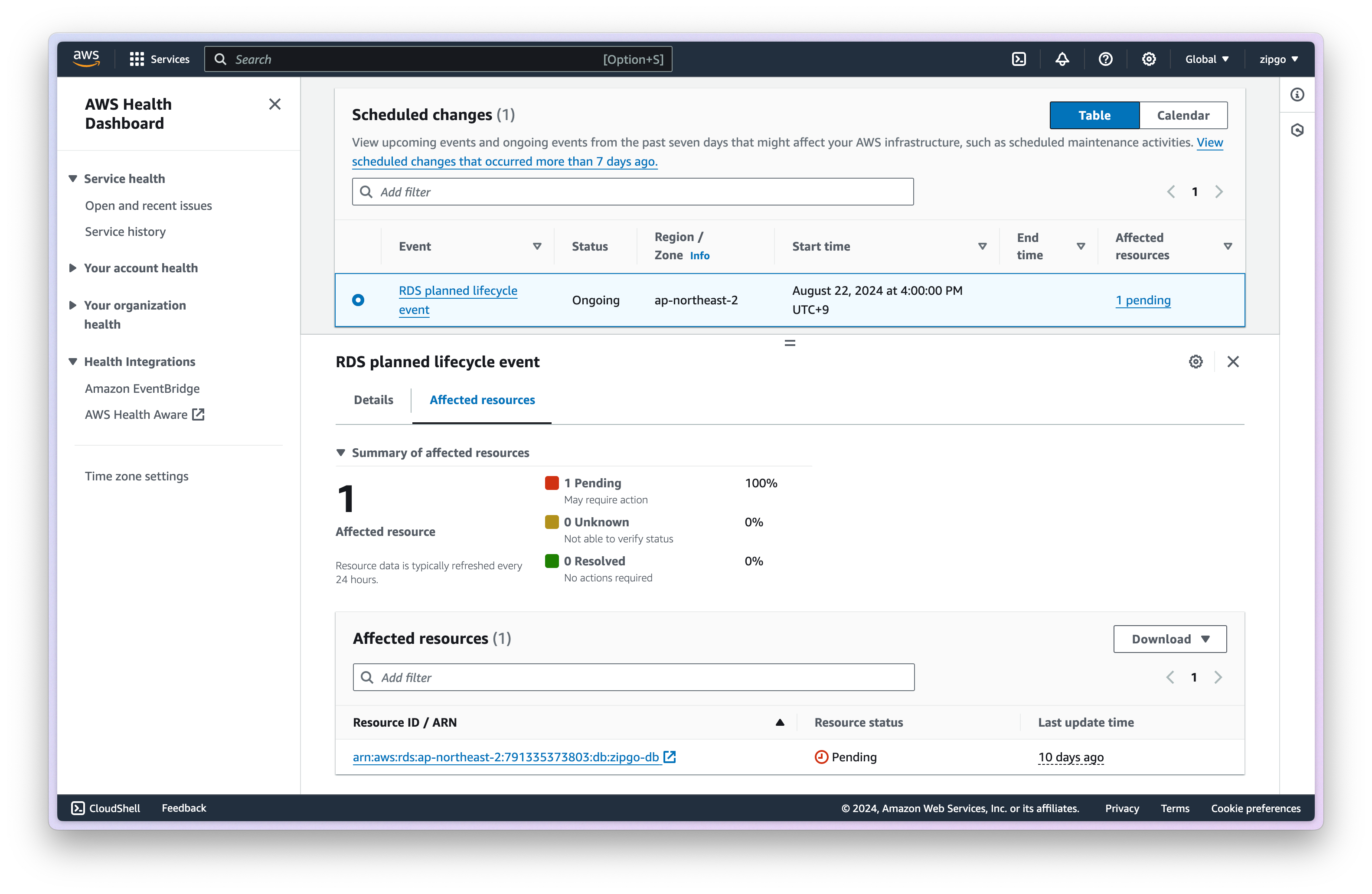Click the Affected resources Add filter field
The height and width of the screenshot is (894, 1372).
633,677
